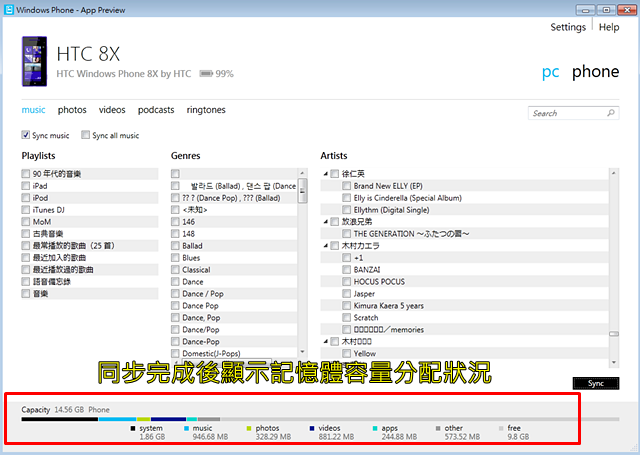Select the Dance / Pop genre row

click(x=234, y=293)
